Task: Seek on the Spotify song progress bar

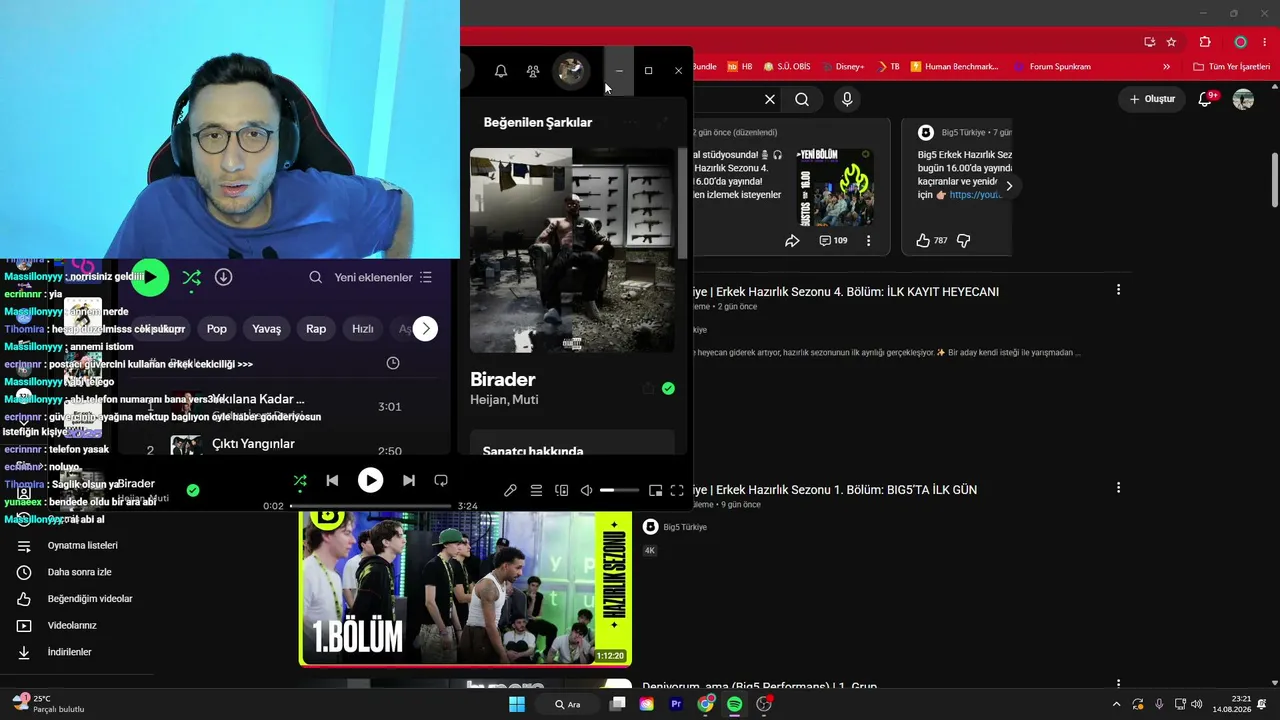Action: tap(371, 506)
